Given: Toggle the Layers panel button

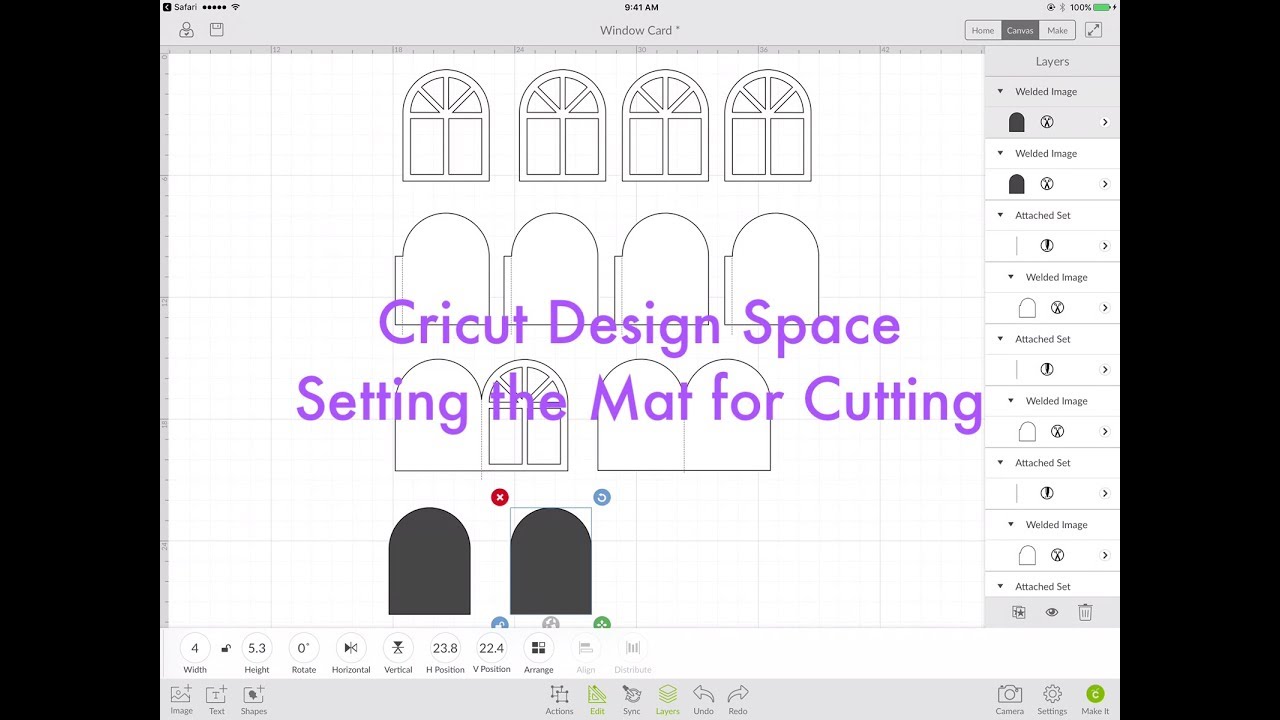Looking at the screenshot, I should 667,699.
